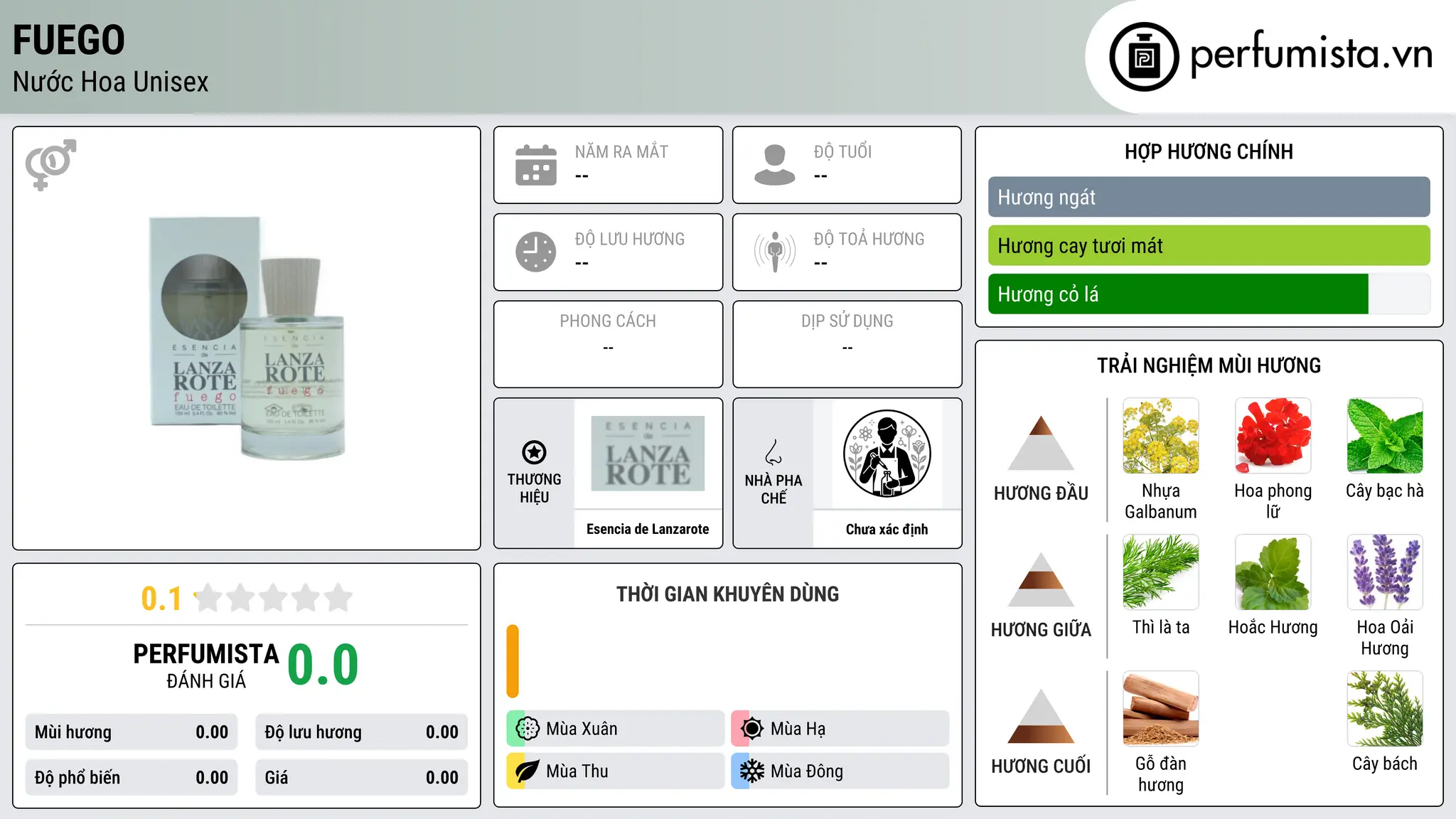This screenshot has height=819, width=1456.
Task: Select the Mùa Thu season button
Action: (x=615, y=771)
